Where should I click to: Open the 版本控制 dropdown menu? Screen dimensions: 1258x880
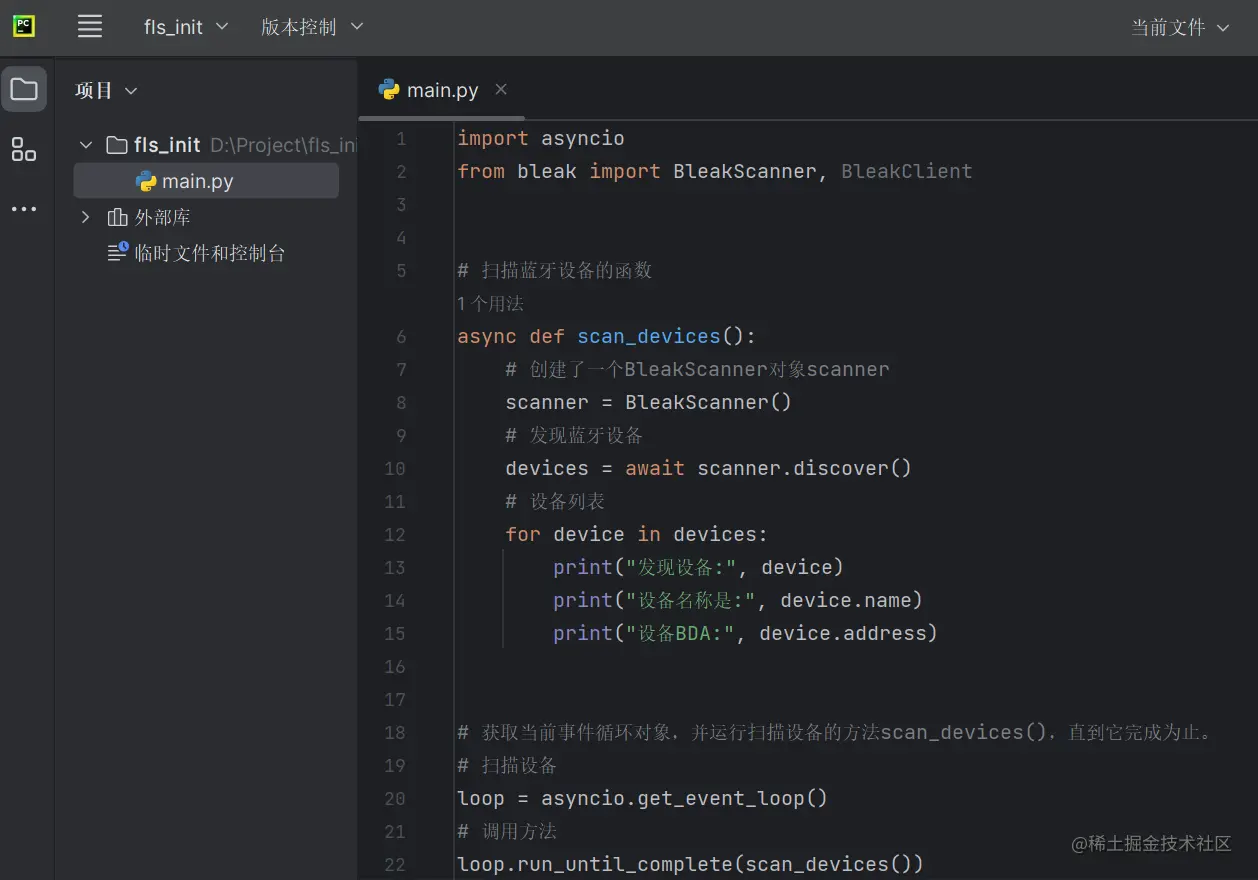pos(312,27)
